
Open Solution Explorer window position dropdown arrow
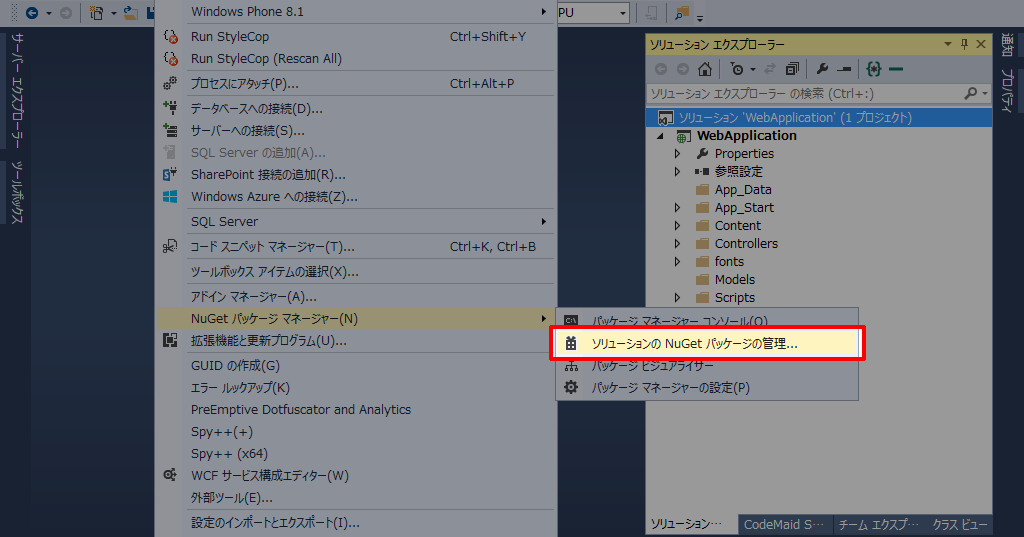(x=948, y=44)
